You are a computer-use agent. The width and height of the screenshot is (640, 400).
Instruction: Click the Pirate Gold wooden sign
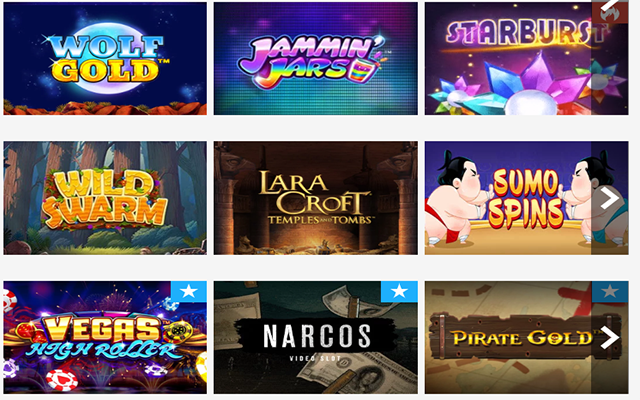point(526,337)
